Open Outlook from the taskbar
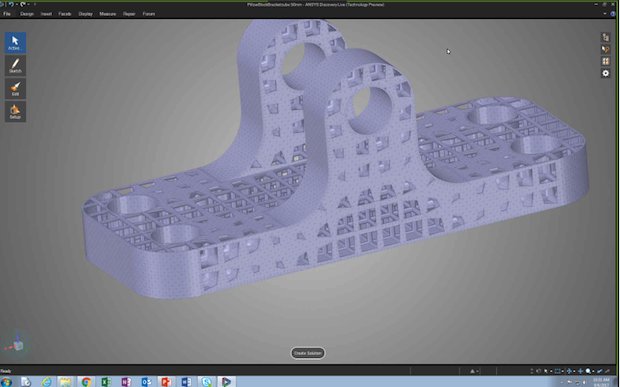This screenshot has height=387, width=620. click(146, 381)
